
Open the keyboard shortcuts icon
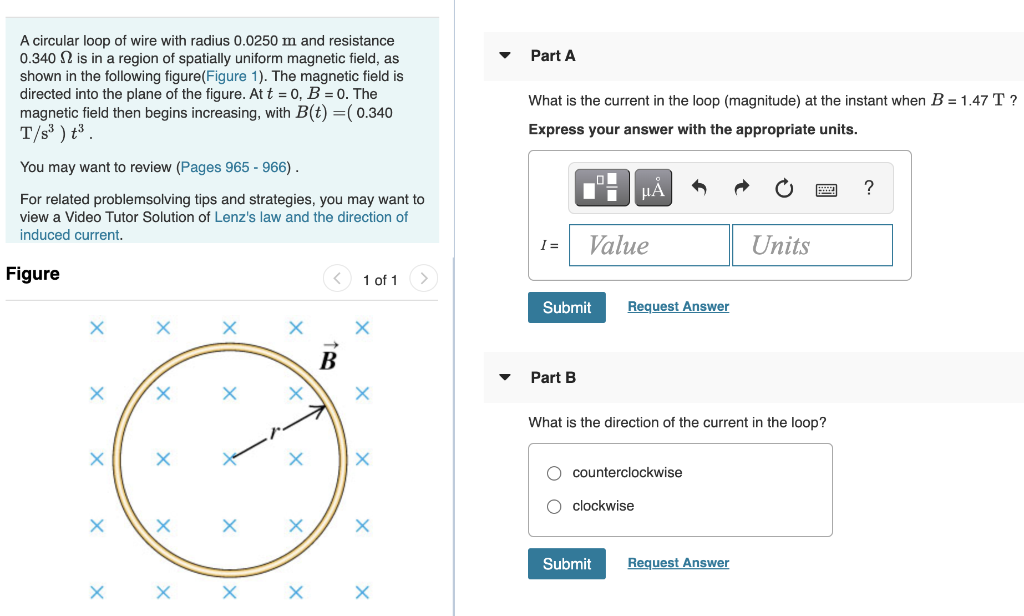(x=828, y=187)
